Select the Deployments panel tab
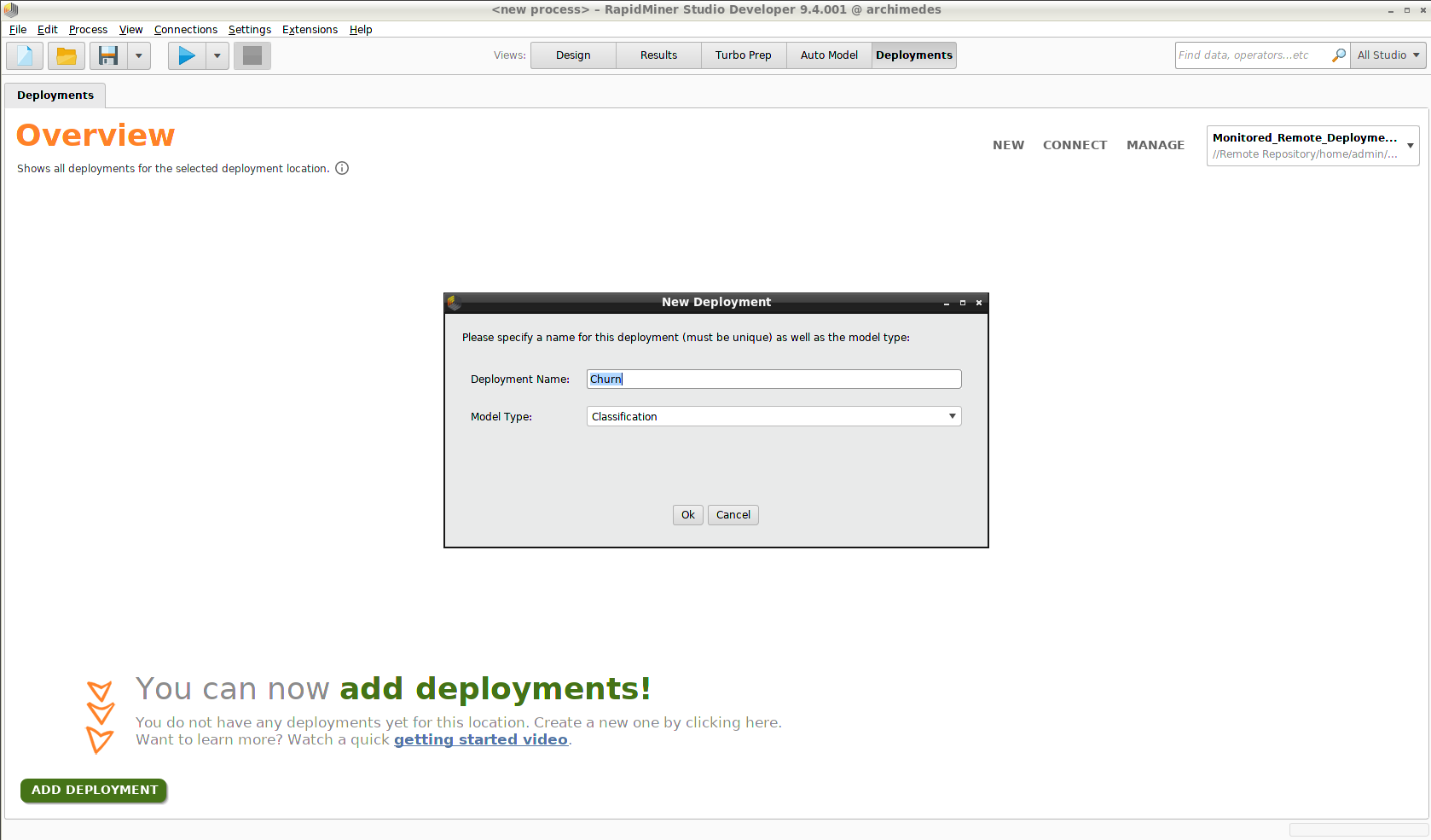Viewport: 1431px width, 840px height. 55,96
